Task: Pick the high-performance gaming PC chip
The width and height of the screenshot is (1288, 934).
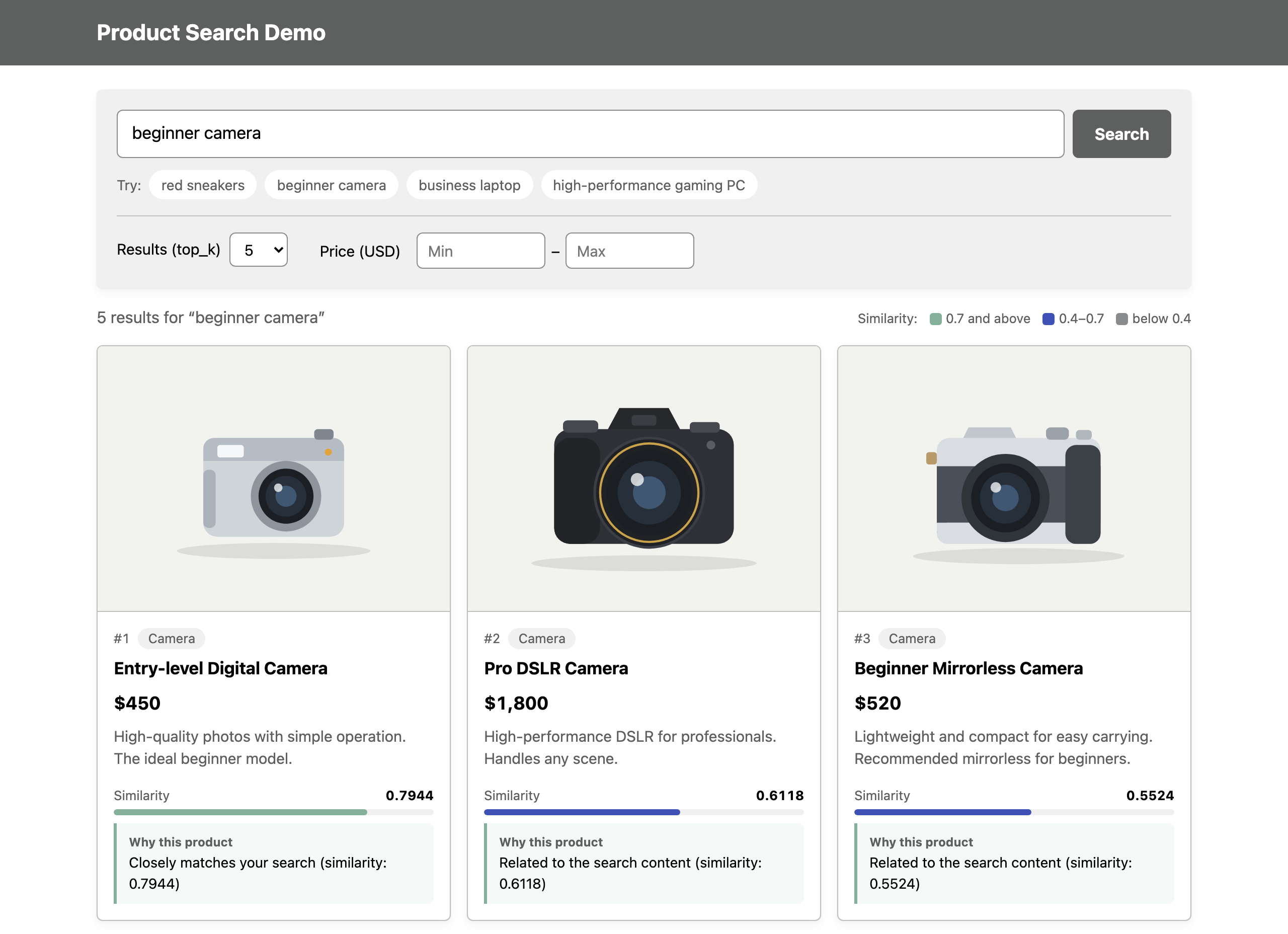Action: click(x=649, y=185)
